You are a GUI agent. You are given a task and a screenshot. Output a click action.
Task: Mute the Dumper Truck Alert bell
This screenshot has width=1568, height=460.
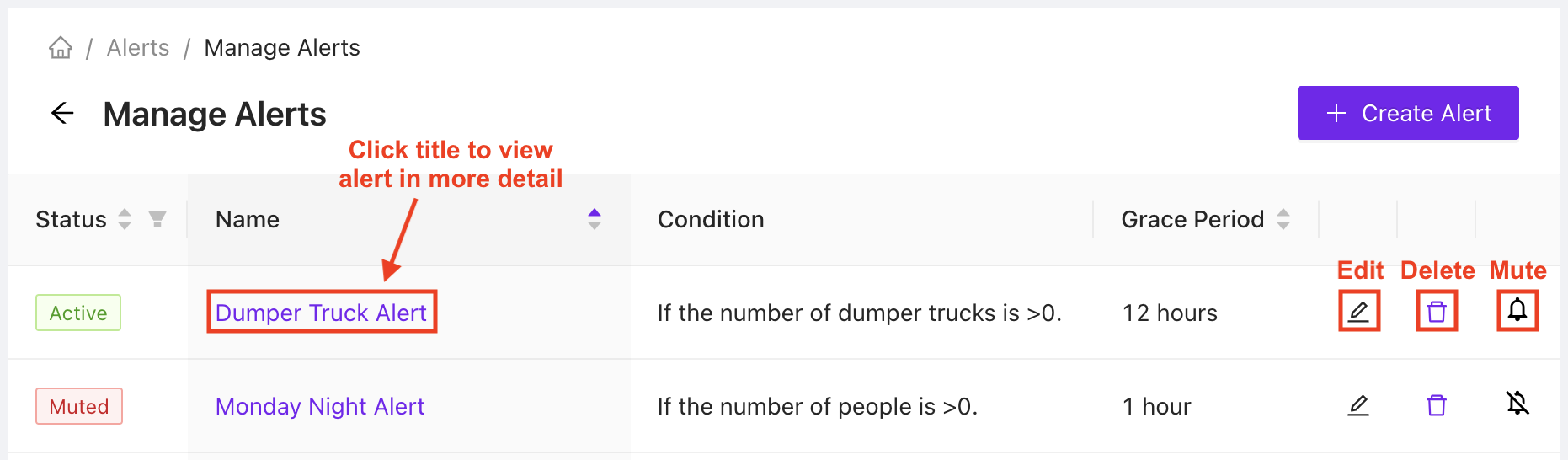[x=1517, y=311]
